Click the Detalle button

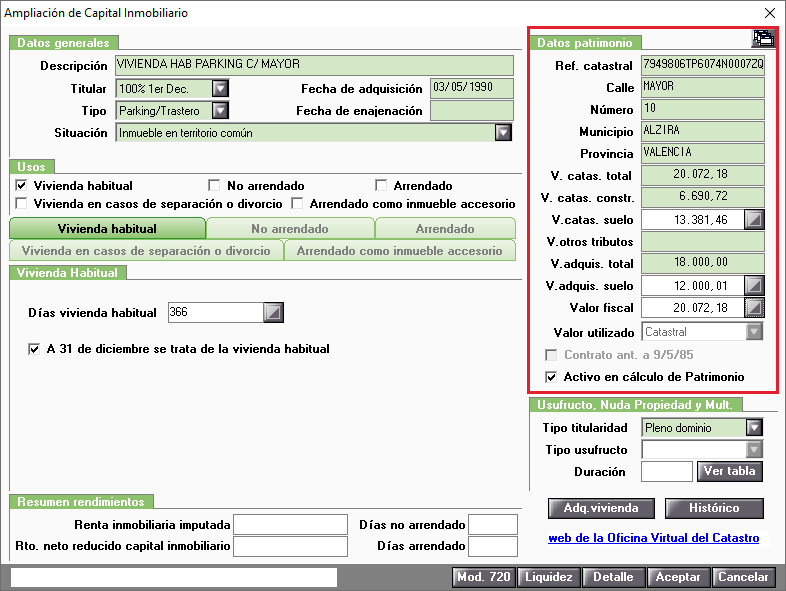(x=614, y=577)
